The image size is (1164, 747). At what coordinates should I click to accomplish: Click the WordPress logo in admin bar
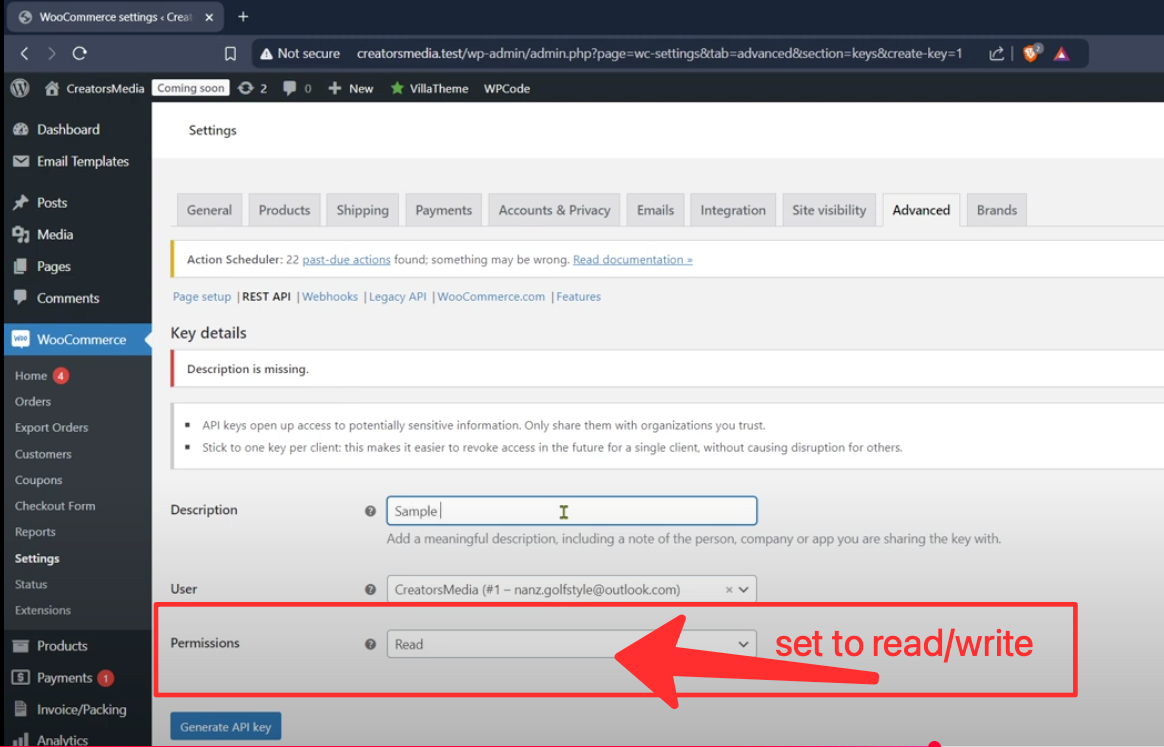pos(20,88)
